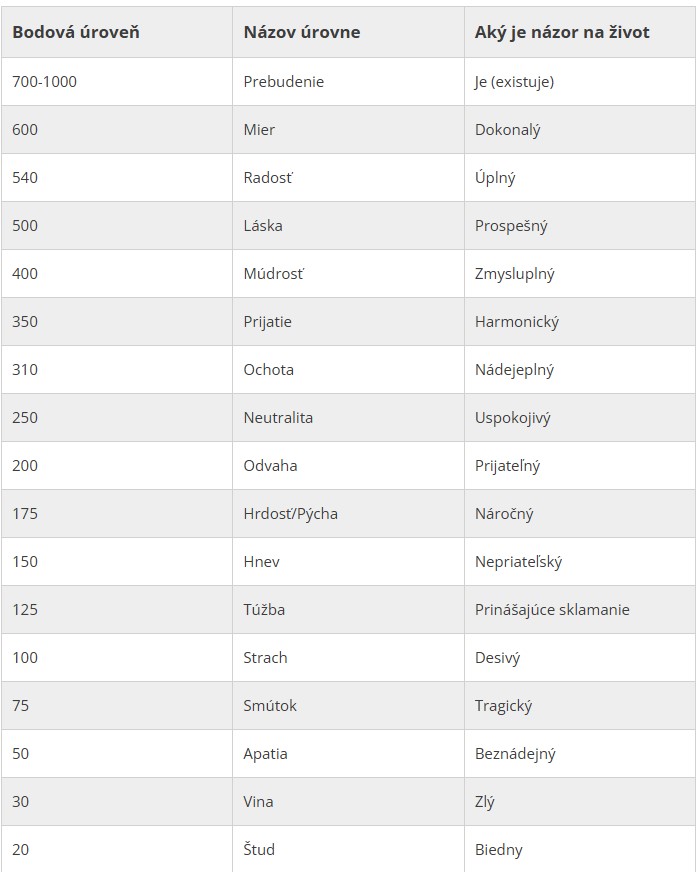Viewport: 700px width, 872px height.
Task: Click the 'Beznádejný' cell
Action: coord(580,754)
